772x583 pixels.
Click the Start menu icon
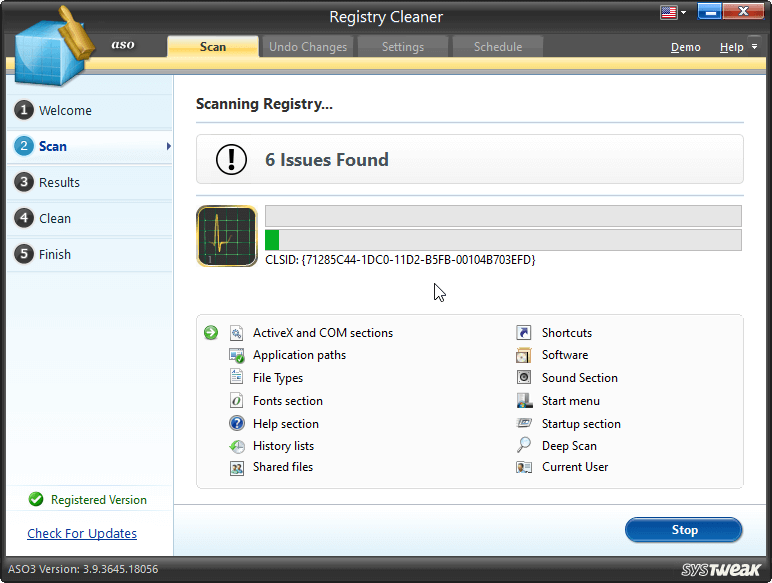click(x=524, y=400)
